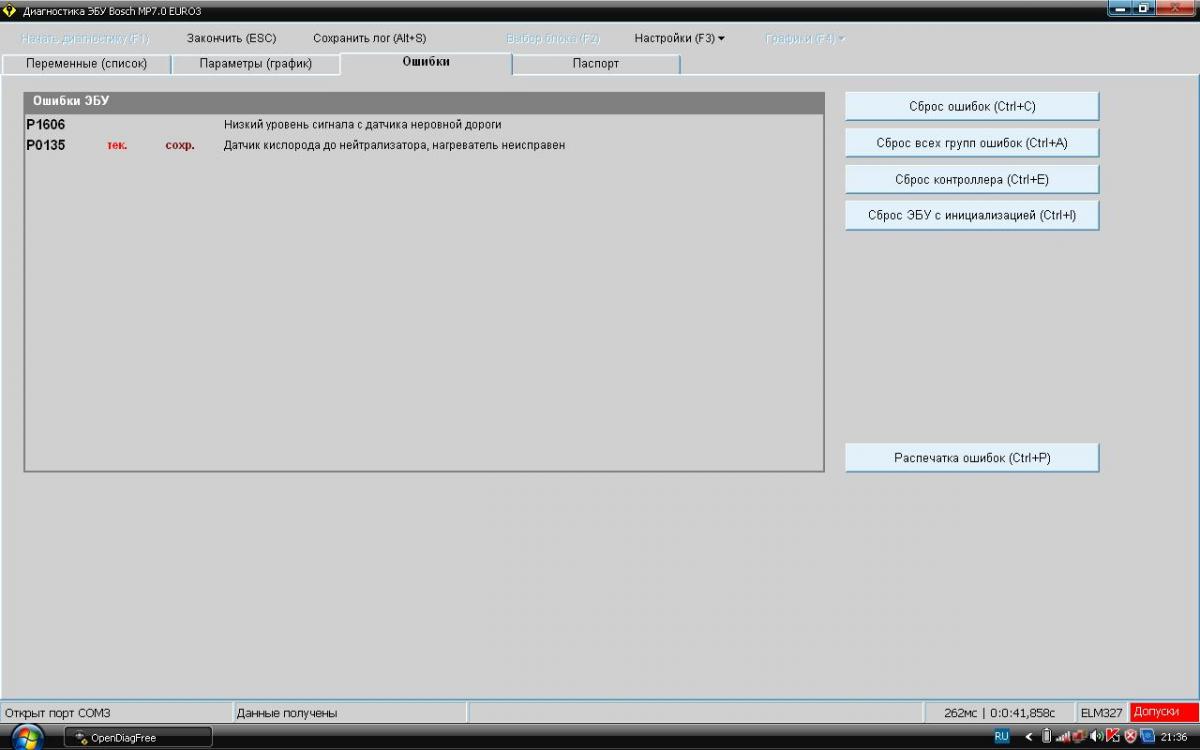This screenshot has height=750, width=1200.
Task: Click Сброс ошибок (Ctrl+C) button
Action: coord(972,106)
